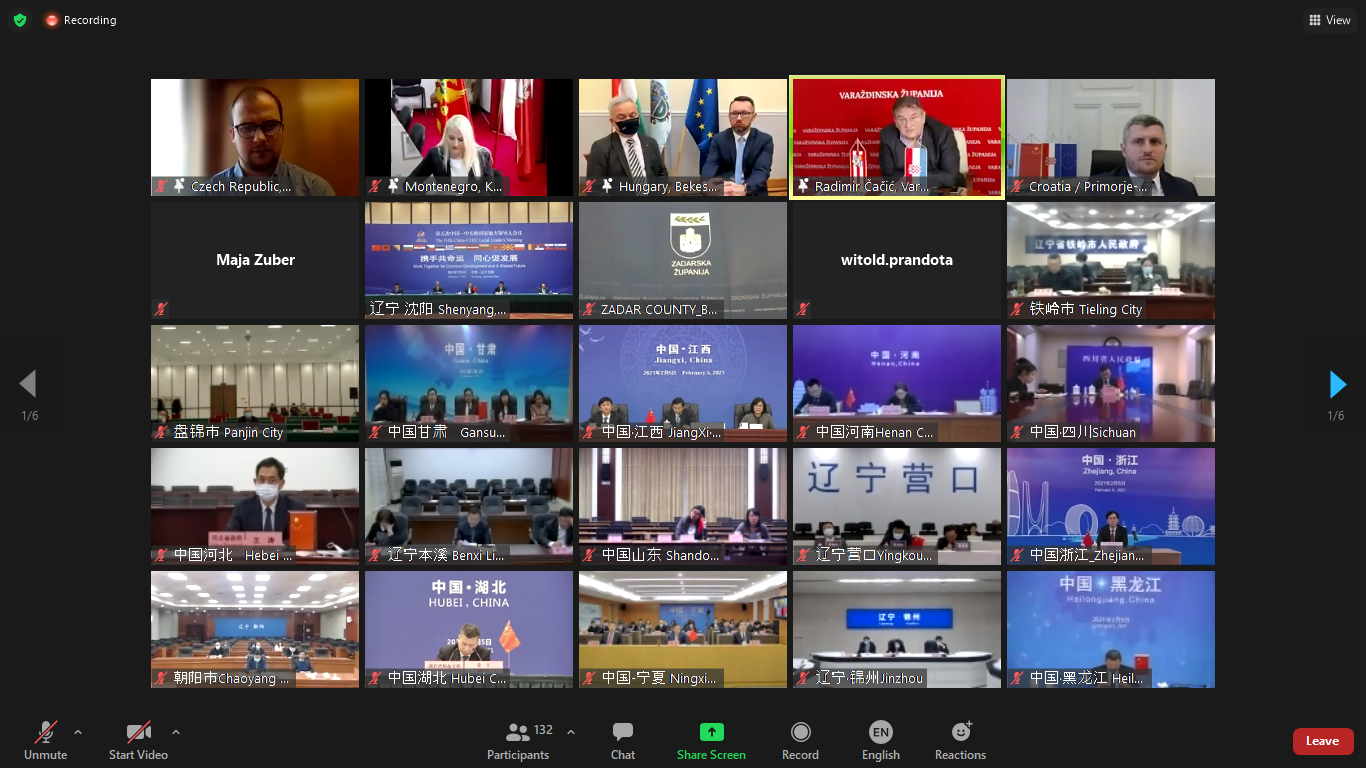
Task: Start Video camera toggle
Action: (138, 741)
